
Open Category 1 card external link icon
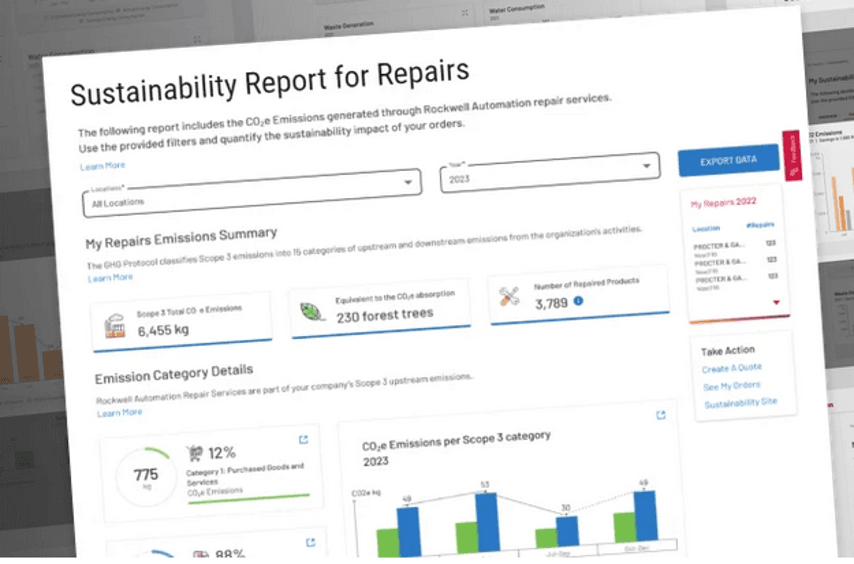(x=303, y=439)
